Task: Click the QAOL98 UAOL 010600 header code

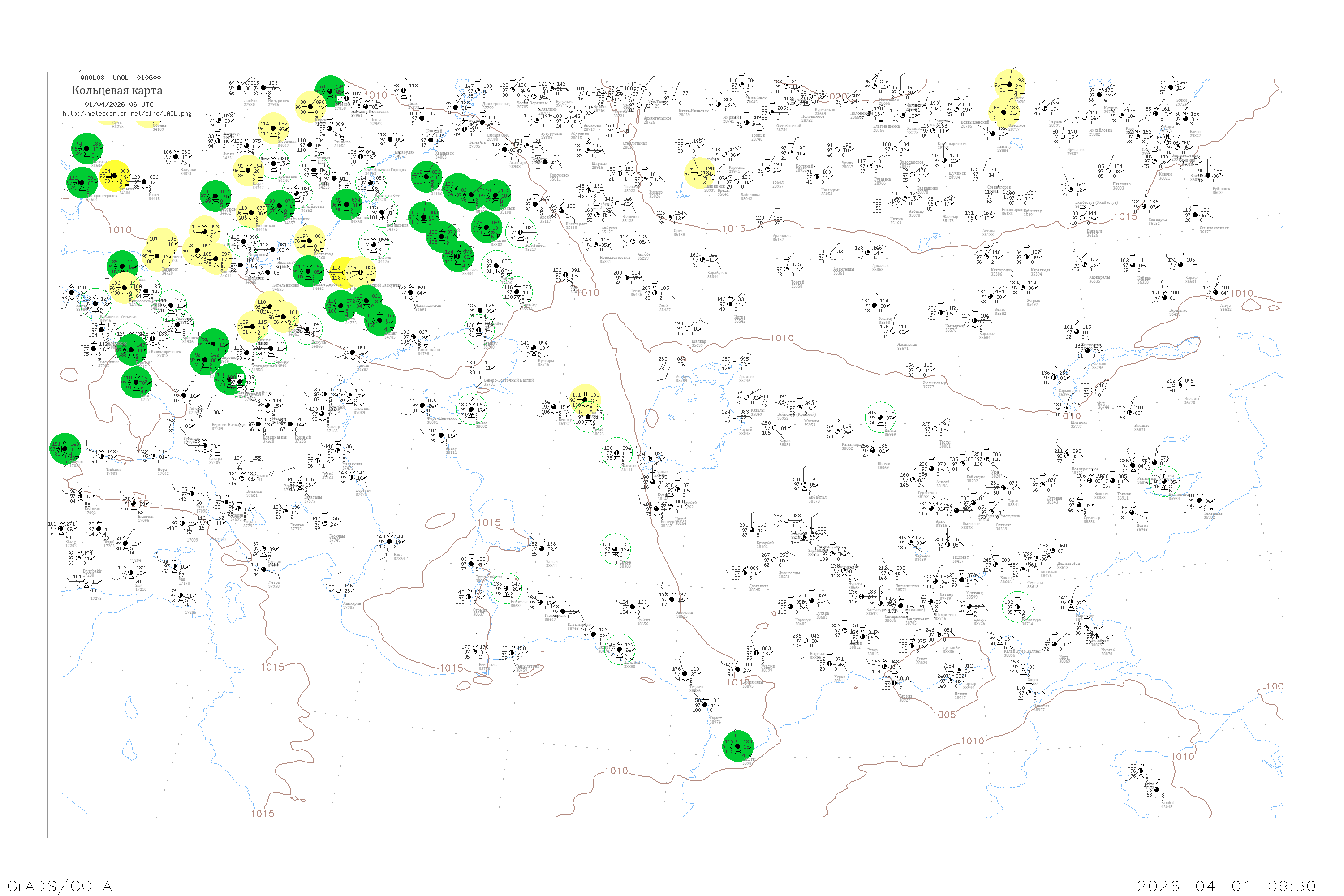Action: tap(120, 78)
